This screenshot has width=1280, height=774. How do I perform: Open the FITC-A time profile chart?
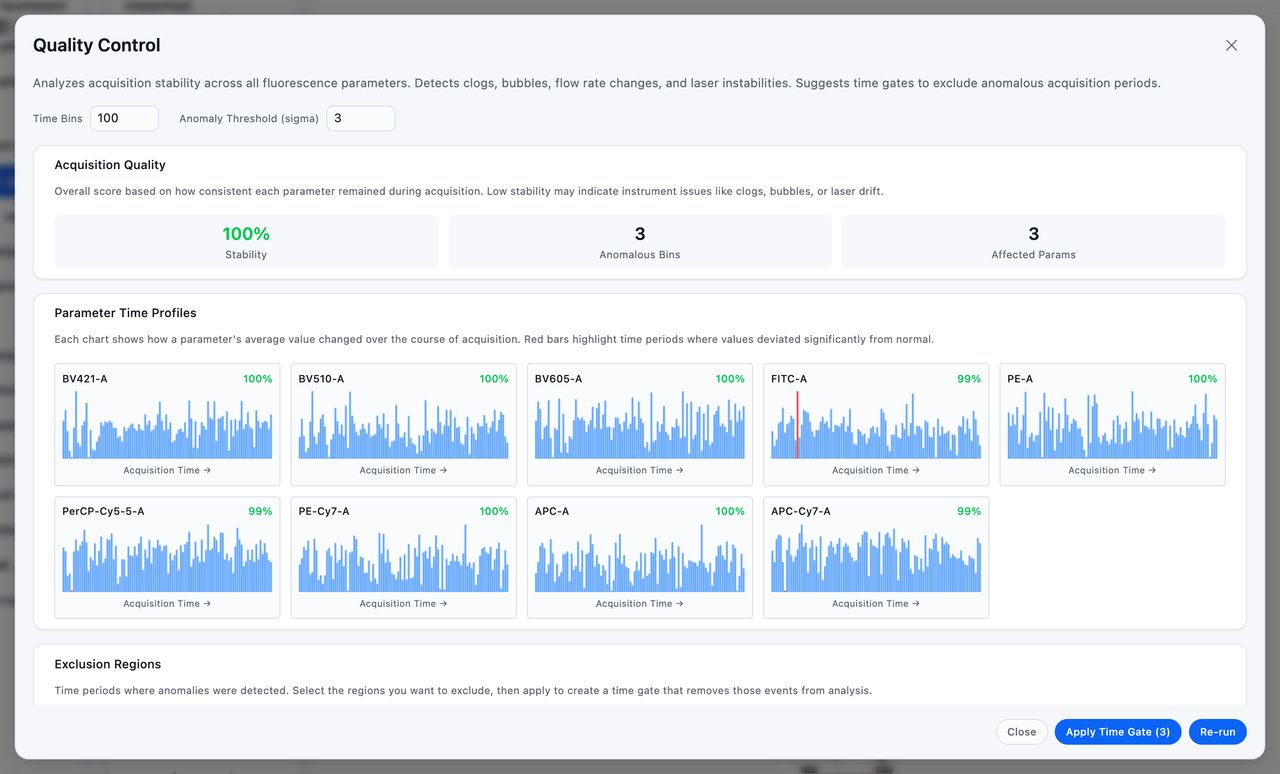(876, 424)
